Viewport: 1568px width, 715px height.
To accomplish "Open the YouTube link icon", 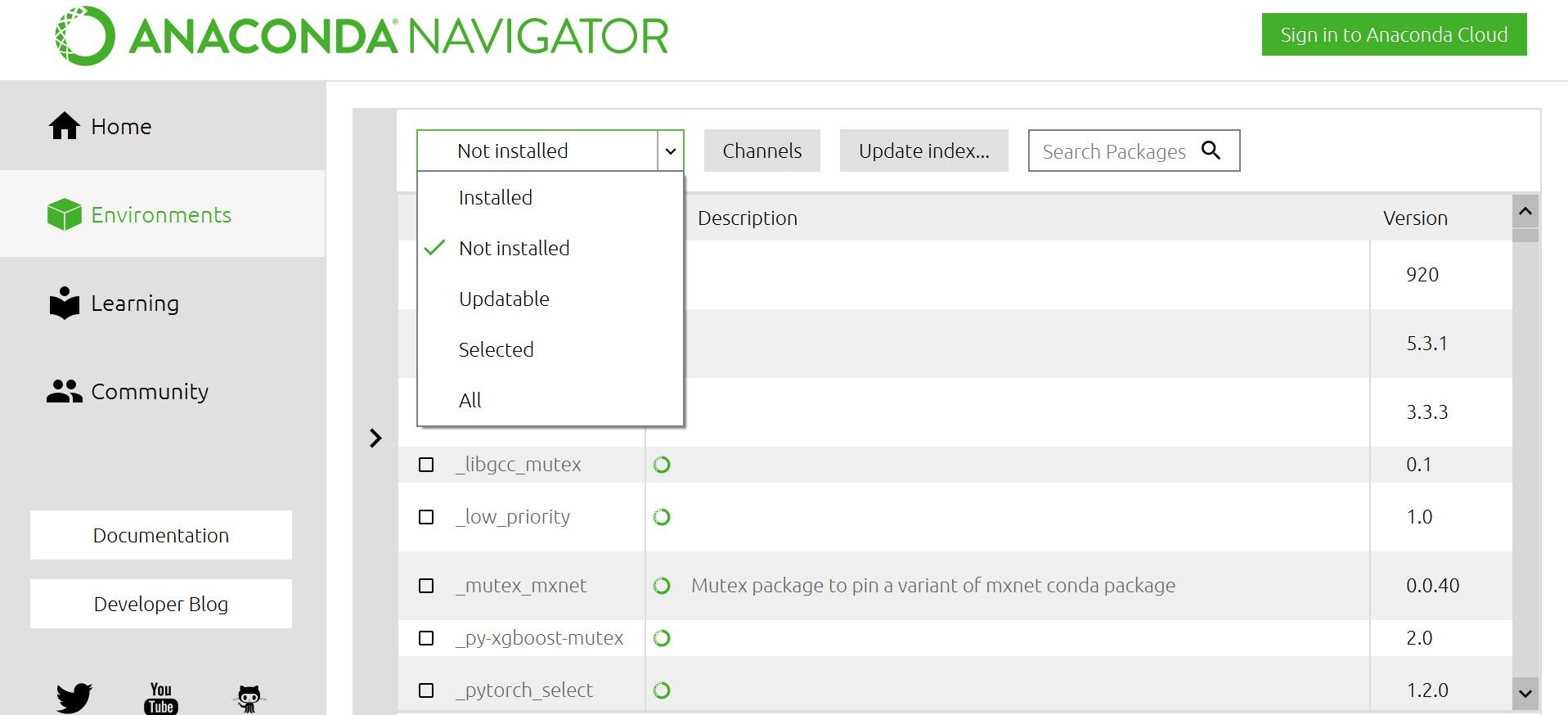I will tap(161, 698).
